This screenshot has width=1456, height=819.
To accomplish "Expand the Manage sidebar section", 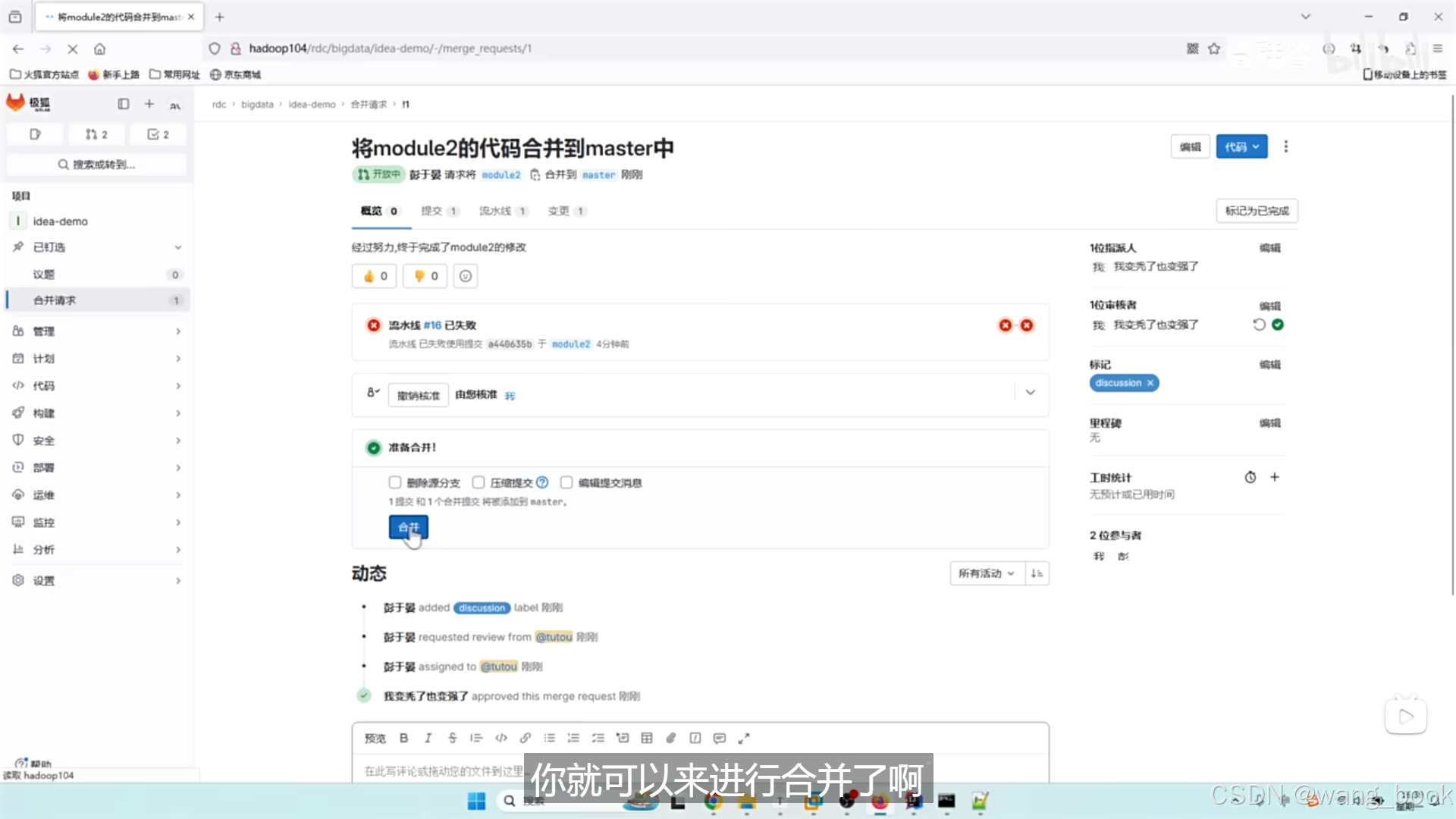I will coord(99,331).
